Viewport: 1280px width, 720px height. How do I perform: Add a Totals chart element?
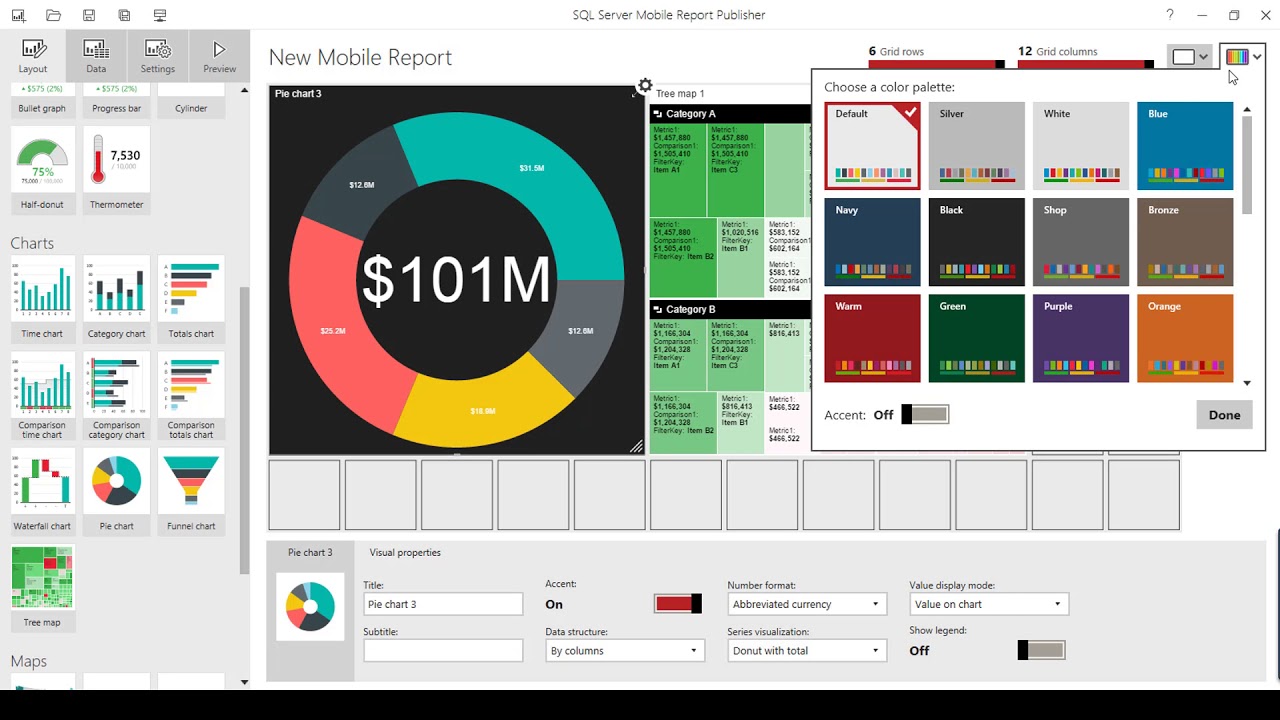(191, 298)
